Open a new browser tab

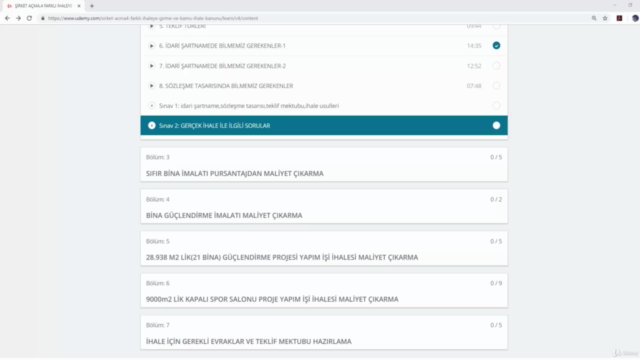tap(92, 6)
